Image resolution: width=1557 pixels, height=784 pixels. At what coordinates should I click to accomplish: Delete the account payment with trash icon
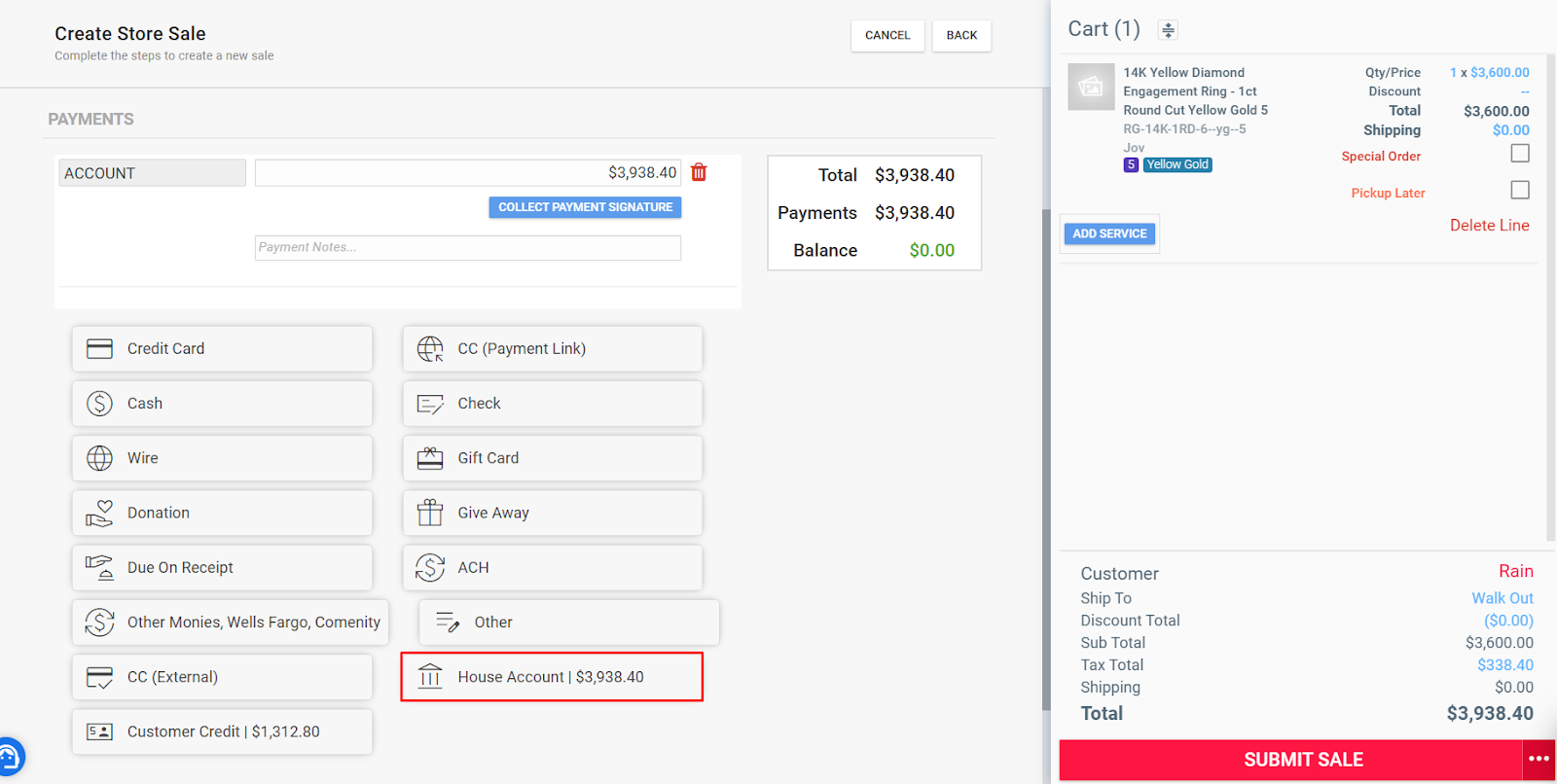tap(699, 172)
